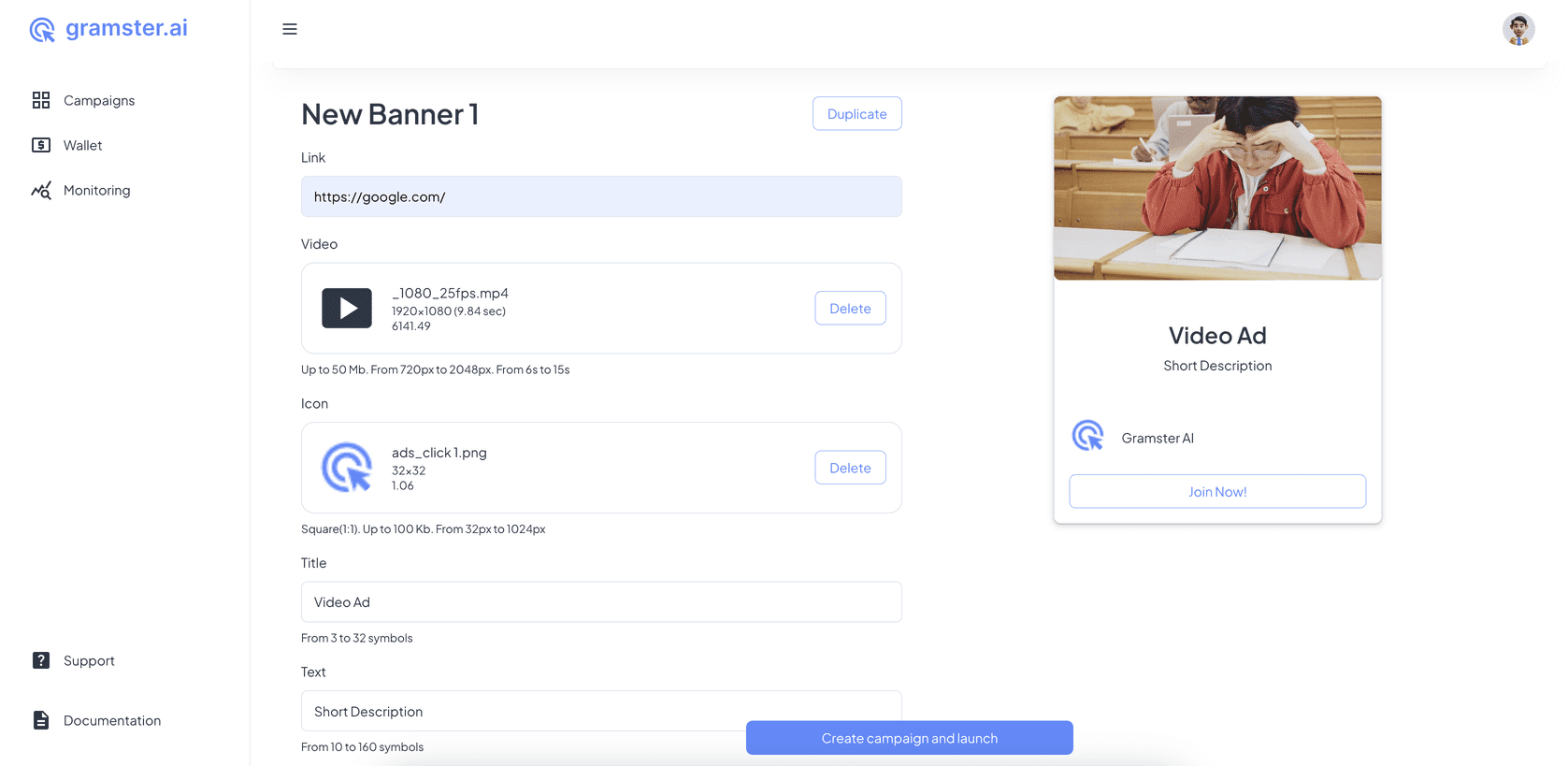Screen dimensions: 1568x766
Task: Toggle the hamburger sidebar menu
Action: (290, 29)
